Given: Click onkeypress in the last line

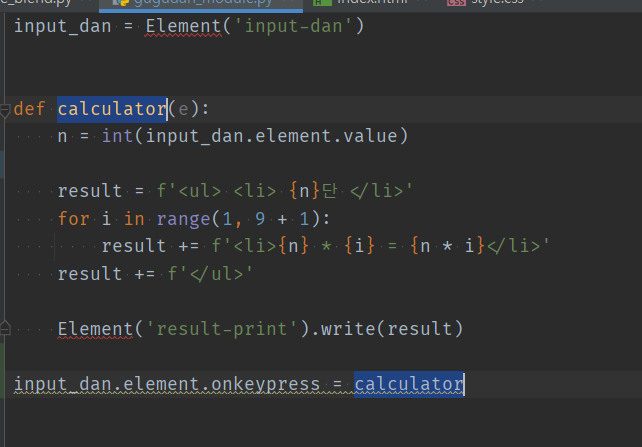Looking at the screenshot, I should 266,384.
